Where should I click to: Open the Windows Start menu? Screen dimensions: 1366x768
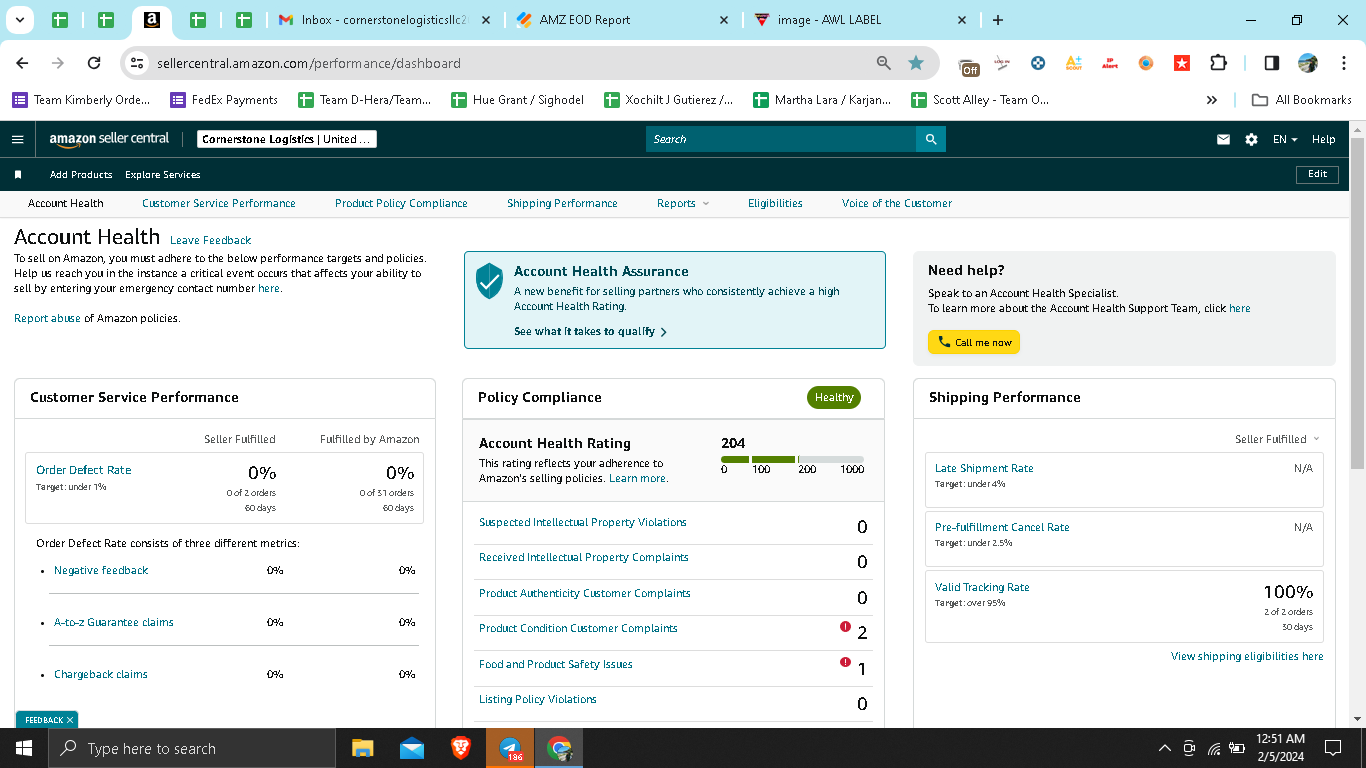[x=23, y=748]
